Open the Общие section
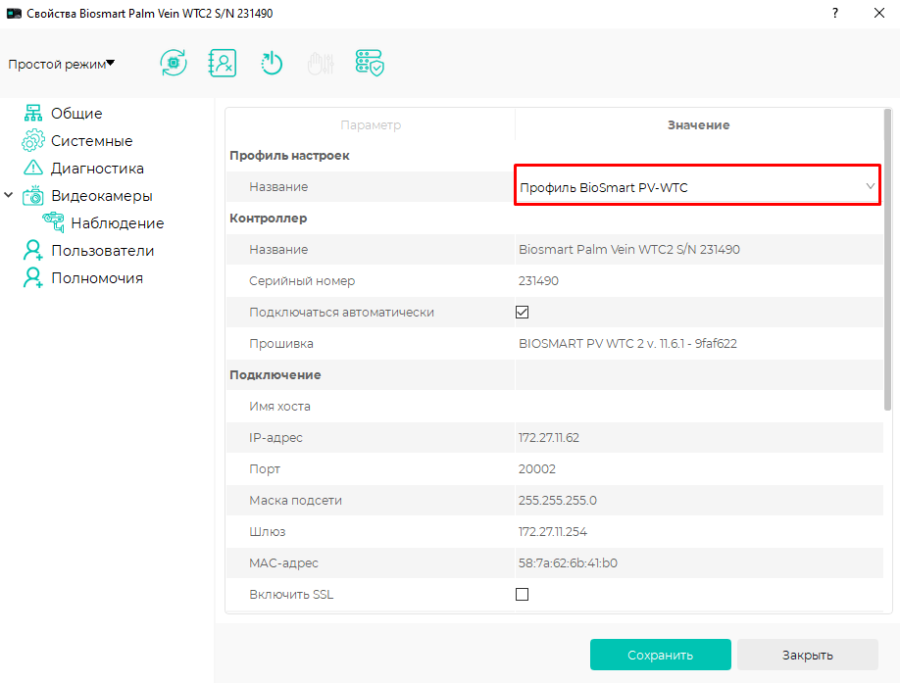Image resolution: width=900 pixels, height=683 pixels. pyautogui.click(x=76, y=113)
